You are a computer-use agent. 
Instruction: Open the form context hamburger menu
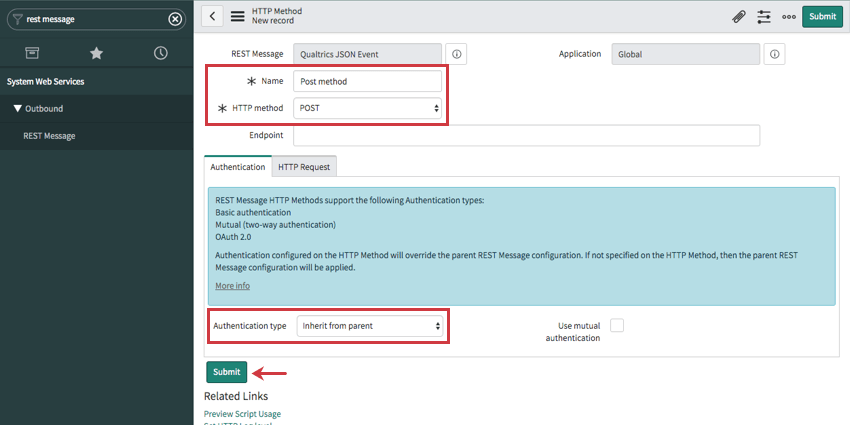click(237, 16)
